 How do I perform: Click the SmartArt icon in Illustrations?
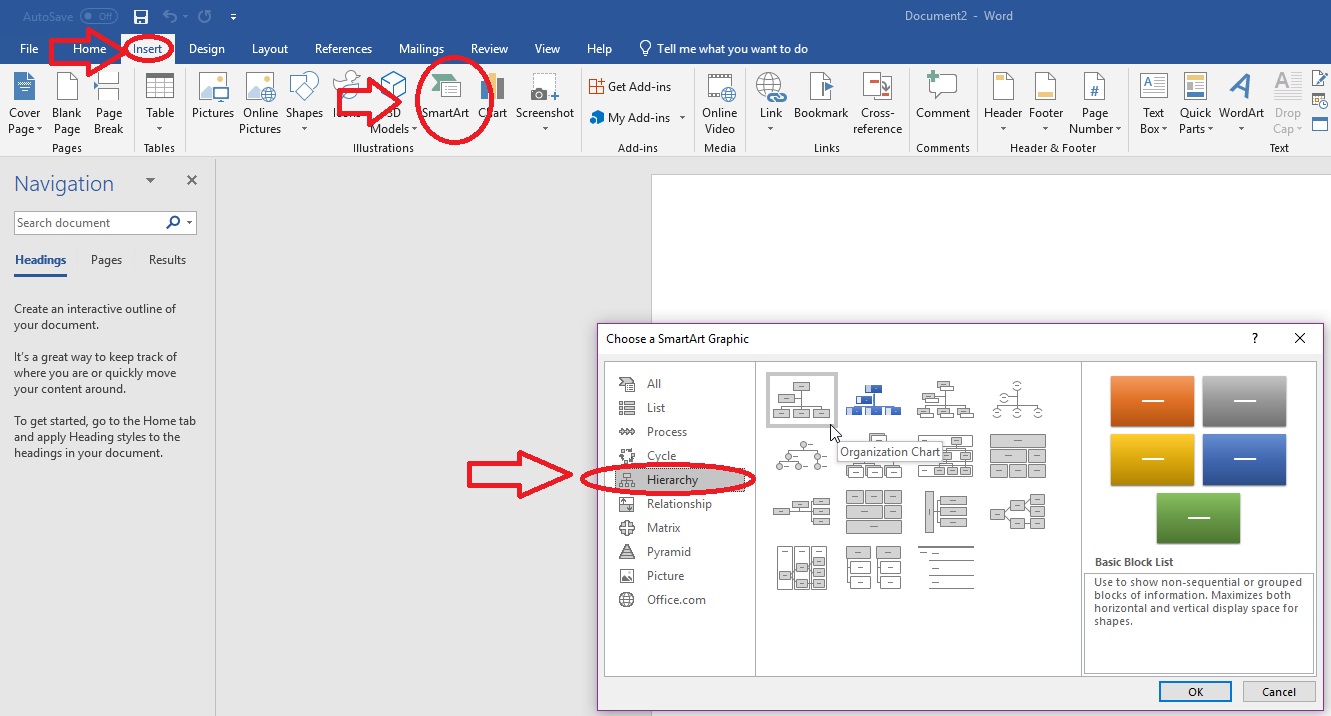tap(445, 91)
